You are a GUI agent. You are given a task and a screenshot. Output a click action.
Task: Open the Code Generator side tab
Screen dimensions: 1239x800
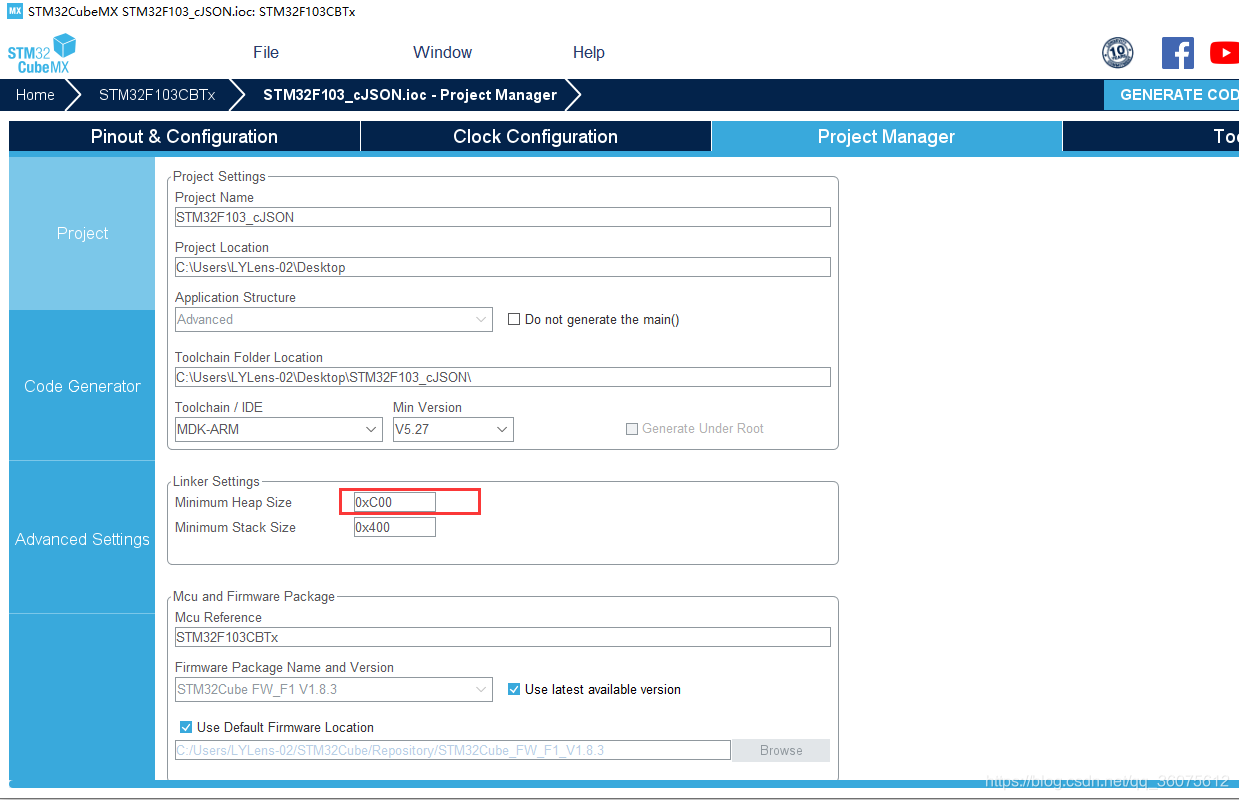tap(82, 386)
